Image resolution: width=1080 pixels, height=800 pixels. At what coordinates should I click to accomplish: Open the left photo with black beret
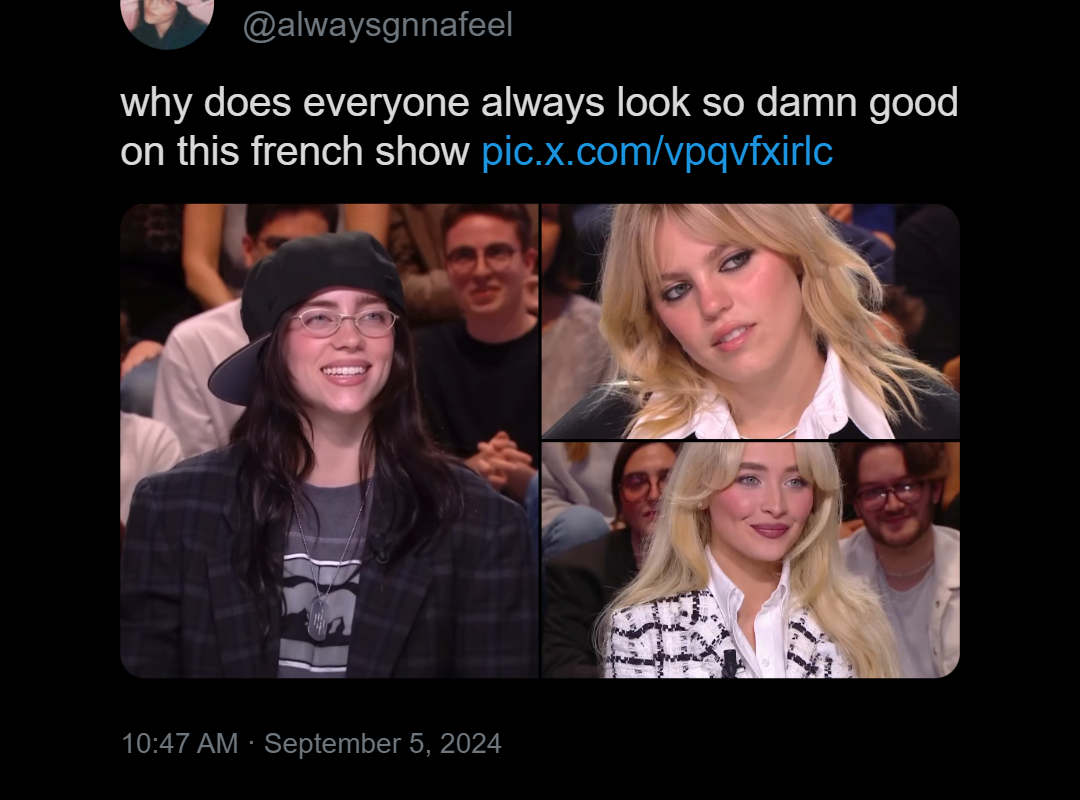329,441
